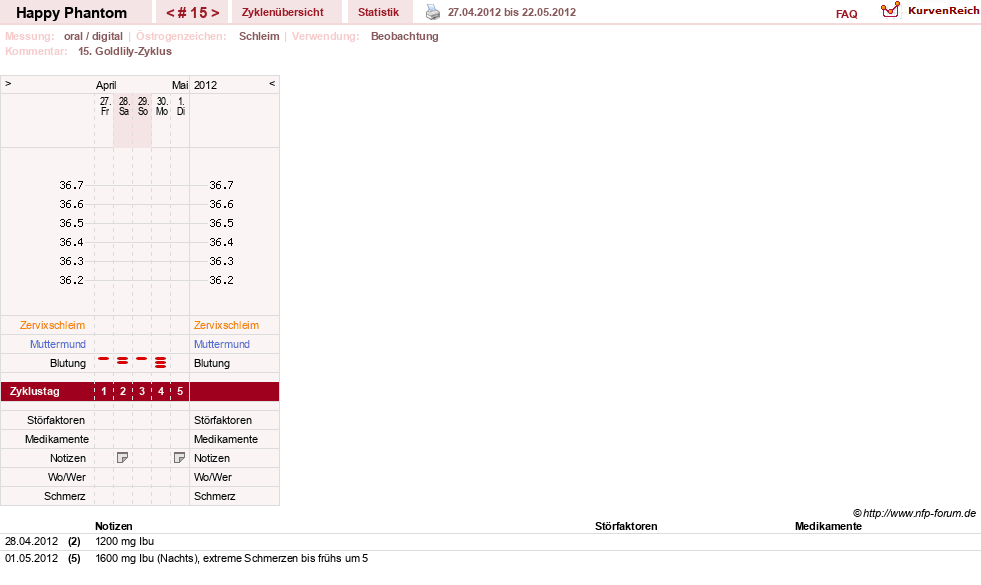Click the 28.04.2012 note row date
981x585 pixels.
click(x=31, y=541)
